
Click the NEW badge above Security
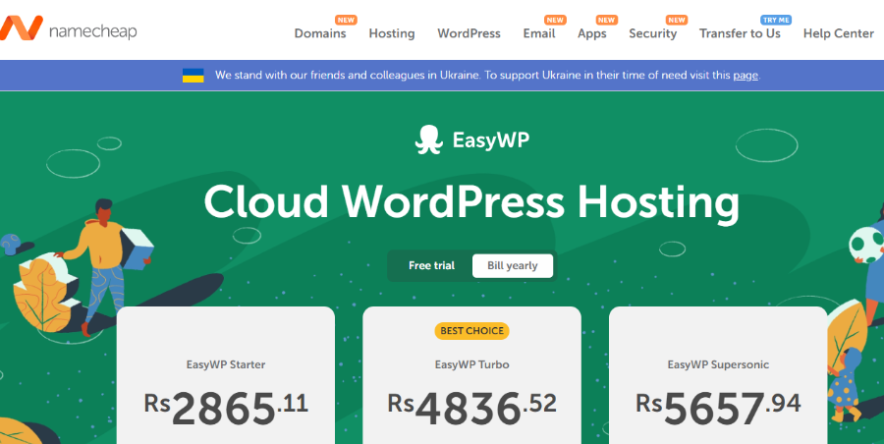pos(676,20)
